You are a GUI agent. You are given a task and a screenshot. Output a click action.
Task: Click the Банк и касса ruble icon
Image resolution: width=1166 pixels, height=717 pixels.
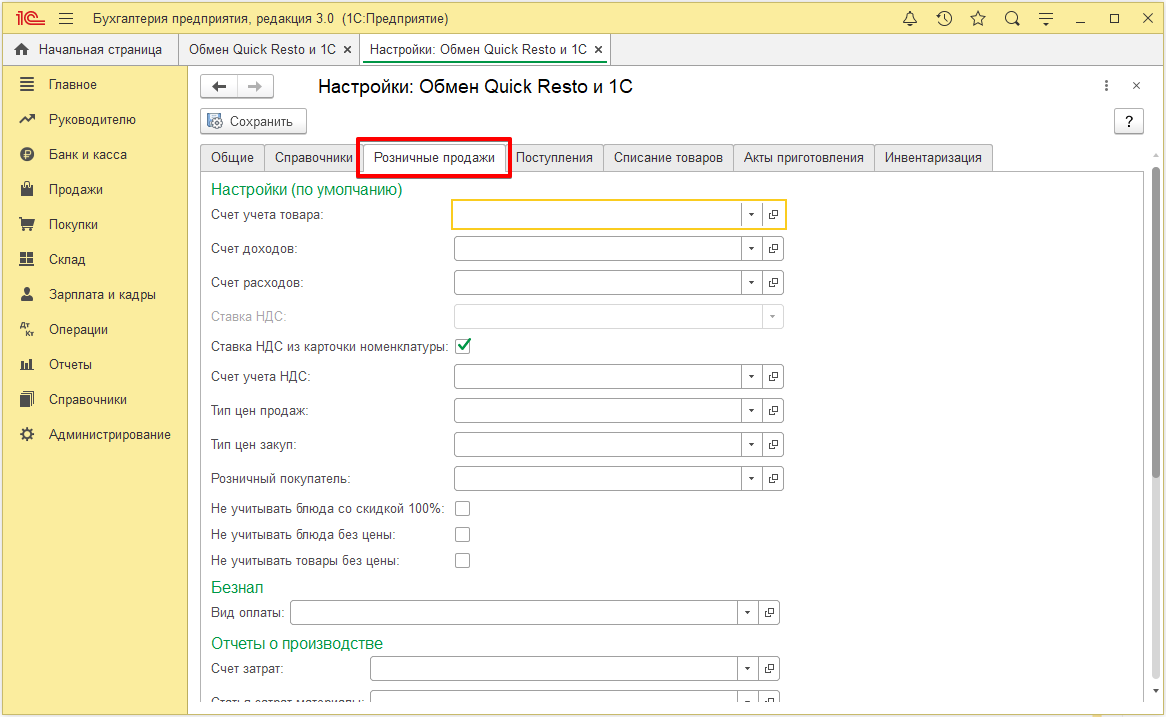(x=27, y=154)
